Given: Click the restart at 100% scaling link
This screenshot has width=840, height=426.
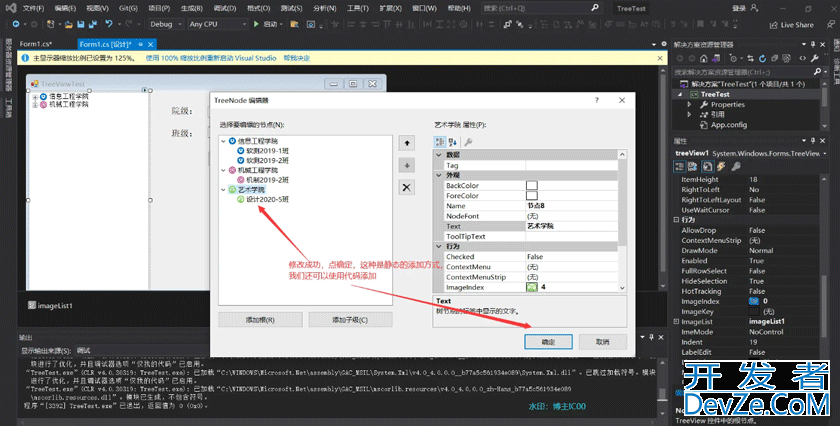Looking at the screenshot, I should click(211, 58).
